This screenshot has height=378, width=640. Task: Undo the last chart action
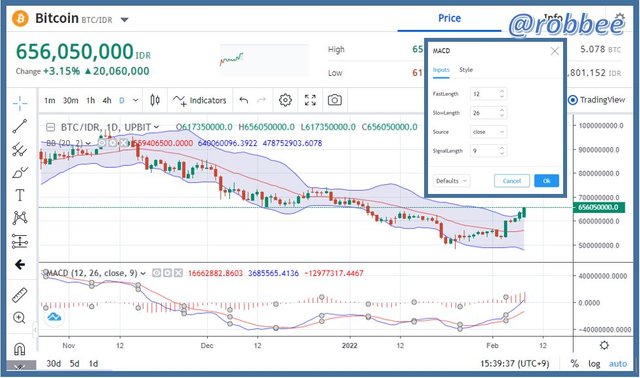coord(244,100)
